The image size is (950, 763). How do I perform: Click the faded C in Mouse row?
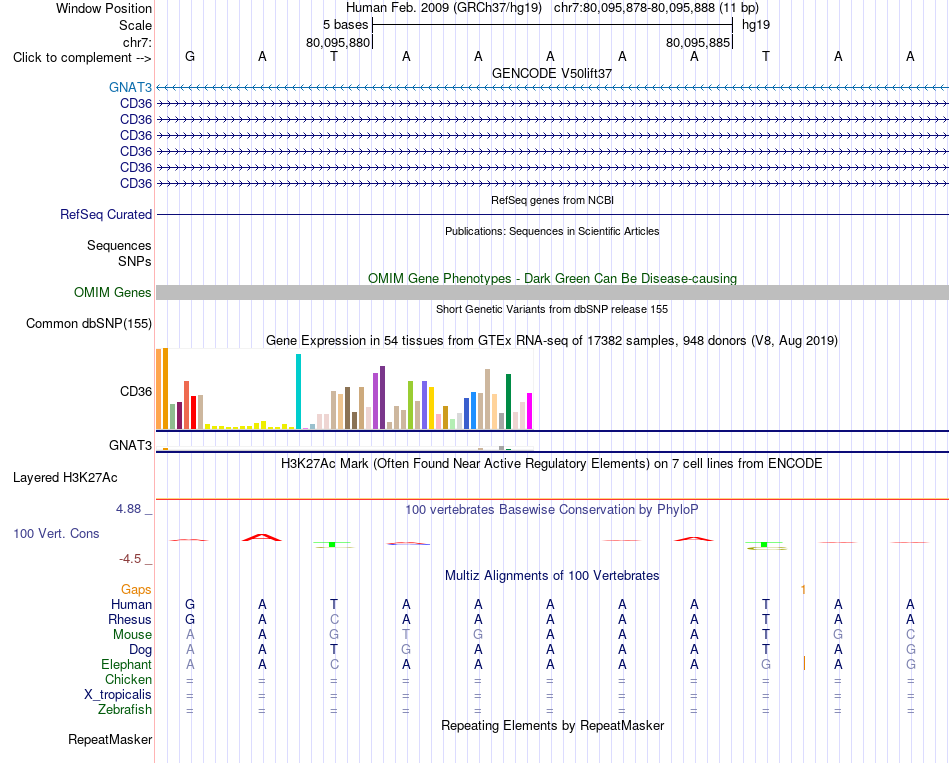click(910, 635)
